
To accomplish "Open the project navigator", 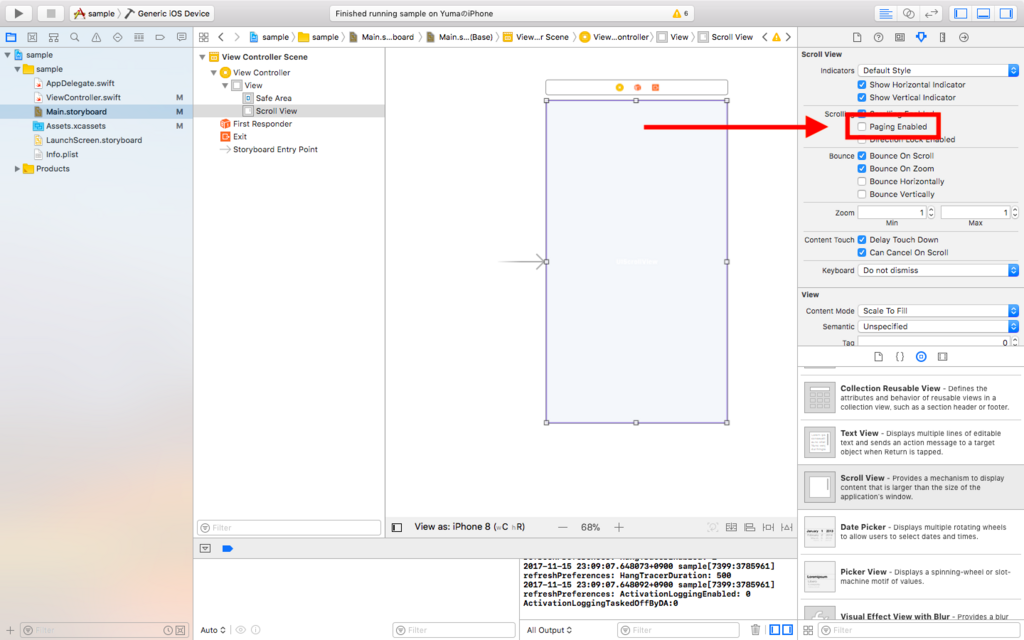I will coord(11,37).
